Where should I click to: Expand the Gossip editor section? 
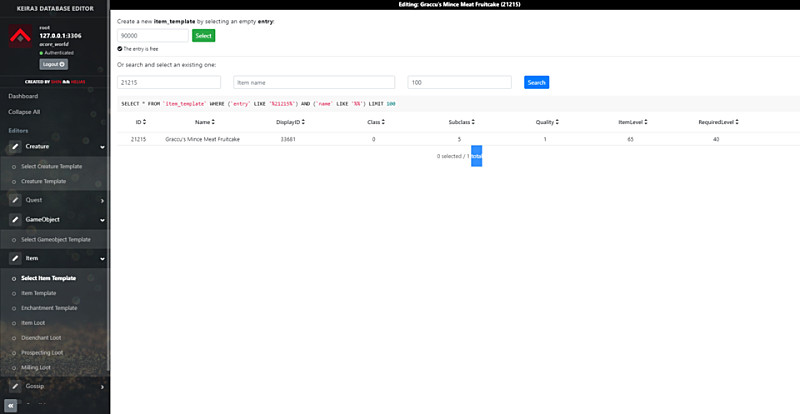coord(102,385)
